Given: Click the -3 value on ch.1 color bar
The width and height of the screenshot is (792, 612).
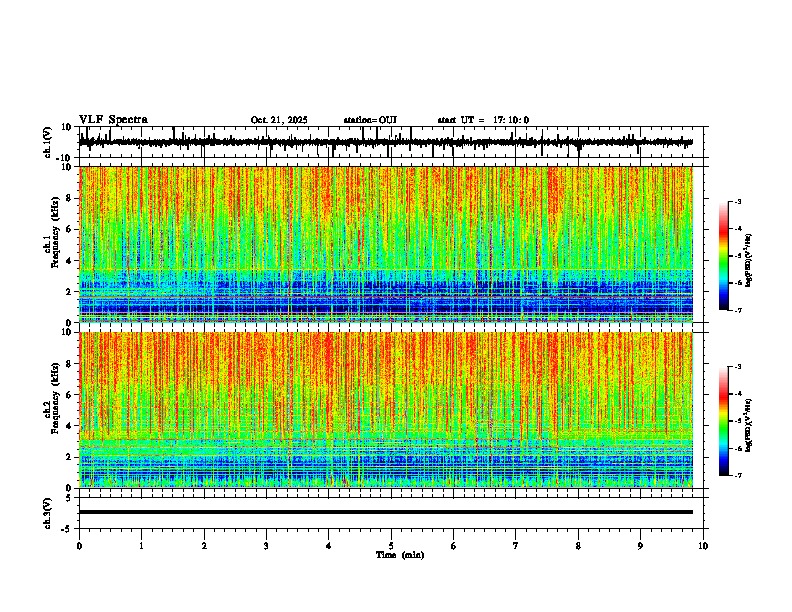Looking at the screenshot, I should [x=738, y=201].
